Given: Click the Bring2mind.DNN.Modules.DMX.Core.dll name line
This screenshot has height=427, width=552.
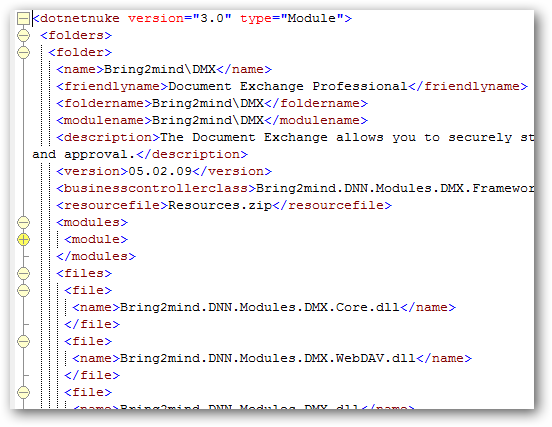Looking at the screenshot, I should coord(264,307).
